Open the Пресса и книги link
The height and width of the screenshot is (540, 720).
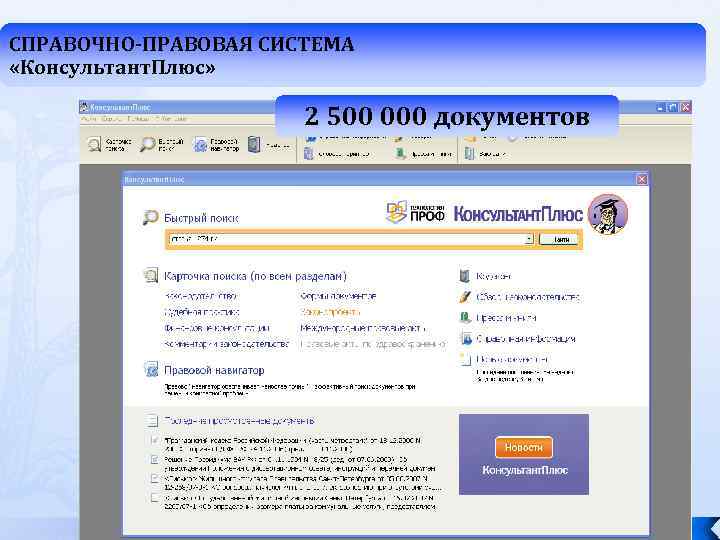pos(506,318)
